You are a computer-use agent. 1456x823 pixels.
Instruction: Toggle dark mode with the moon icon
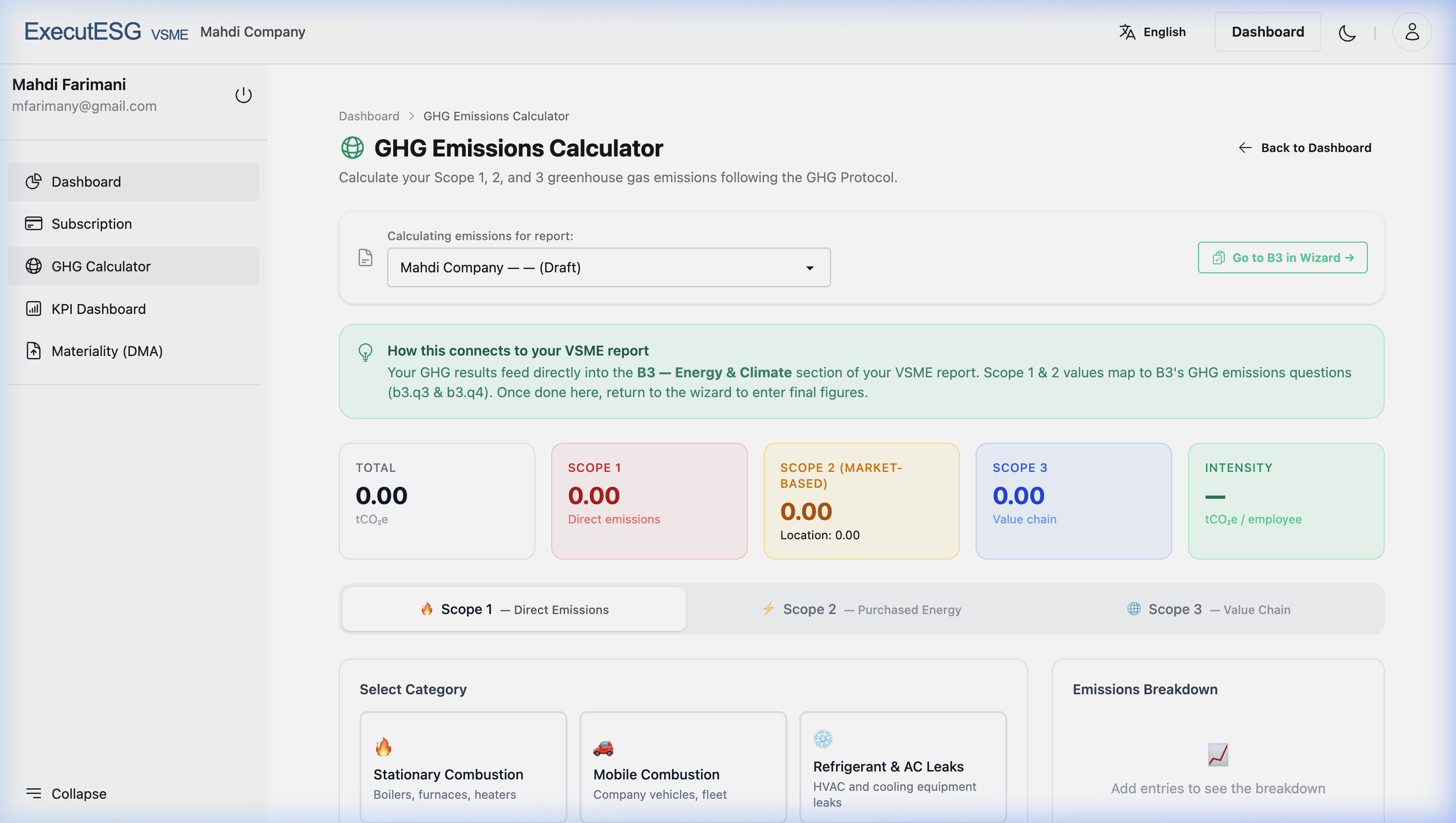pos(1347,33)
